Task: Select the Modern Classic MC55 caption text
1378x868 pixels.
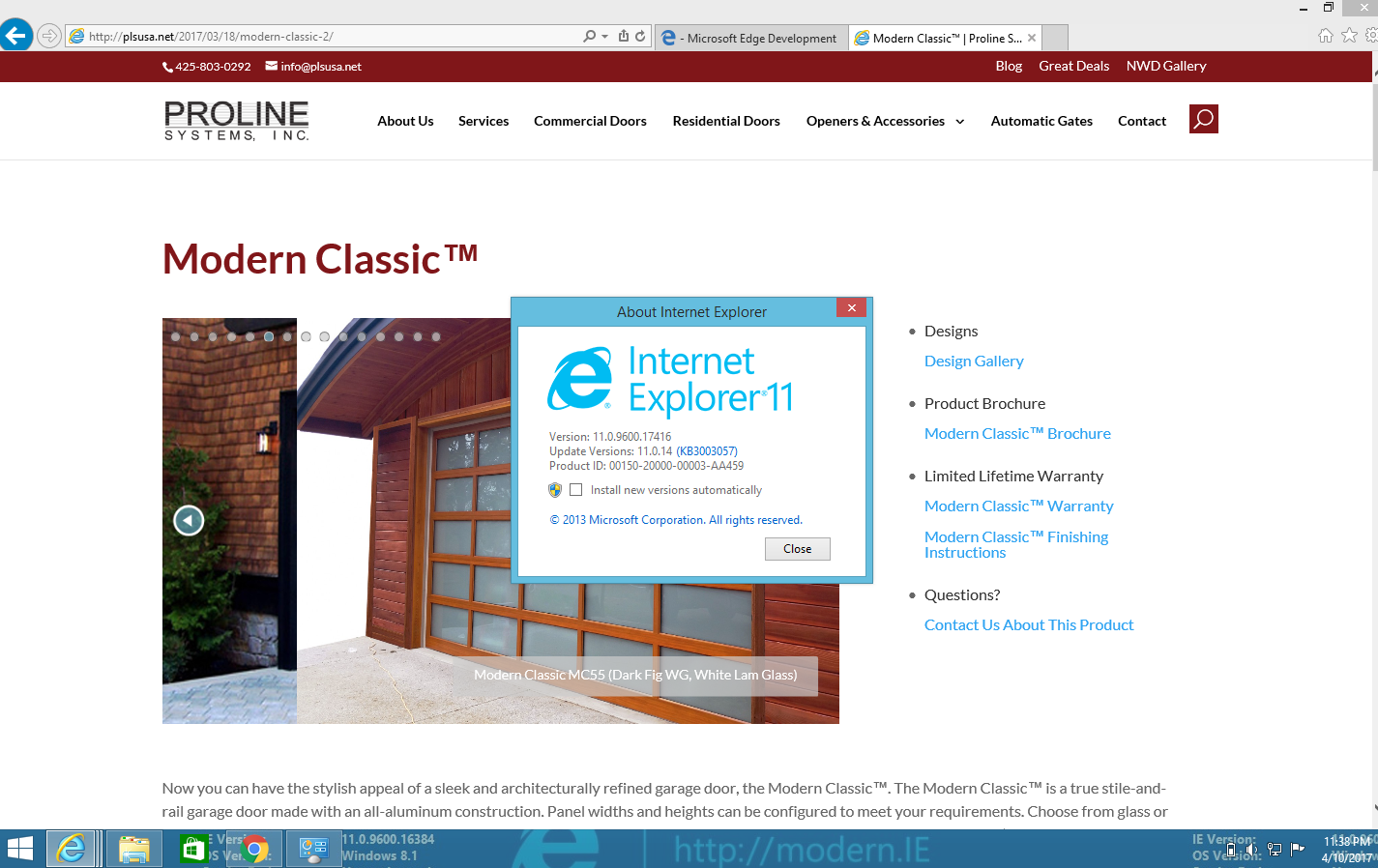Action: pyautogui.click(x=635, y=675)
